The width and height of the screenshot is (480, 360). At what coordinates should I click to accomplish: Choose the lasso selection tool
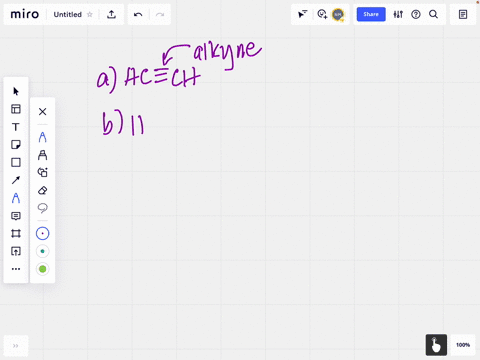(x=42, y=208)
